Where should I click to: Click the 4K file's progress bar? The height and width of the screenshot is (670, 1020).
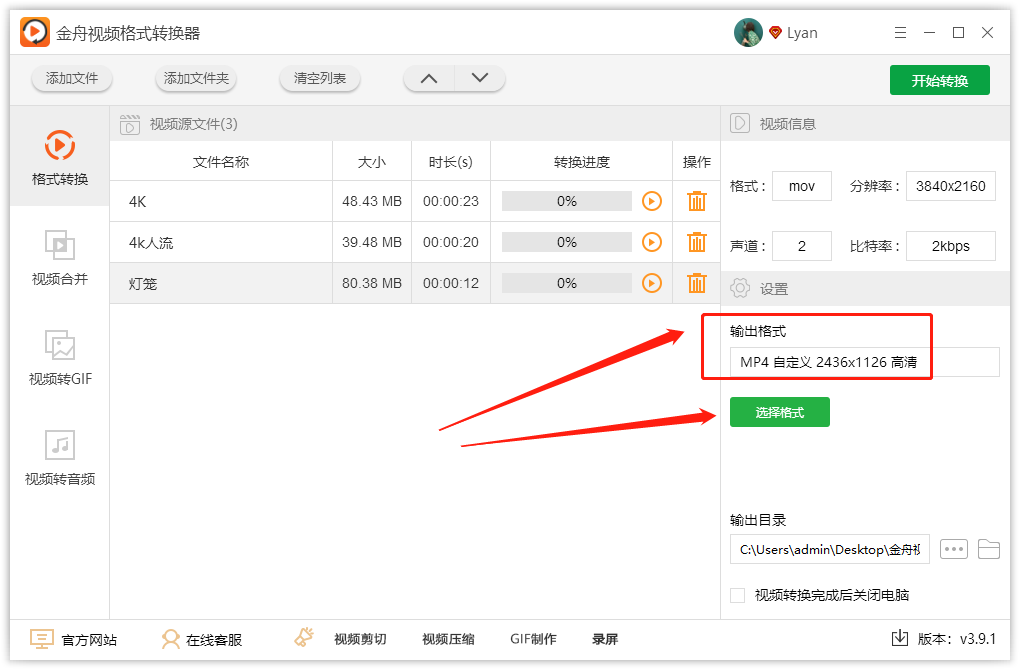[x=566, y=201]
